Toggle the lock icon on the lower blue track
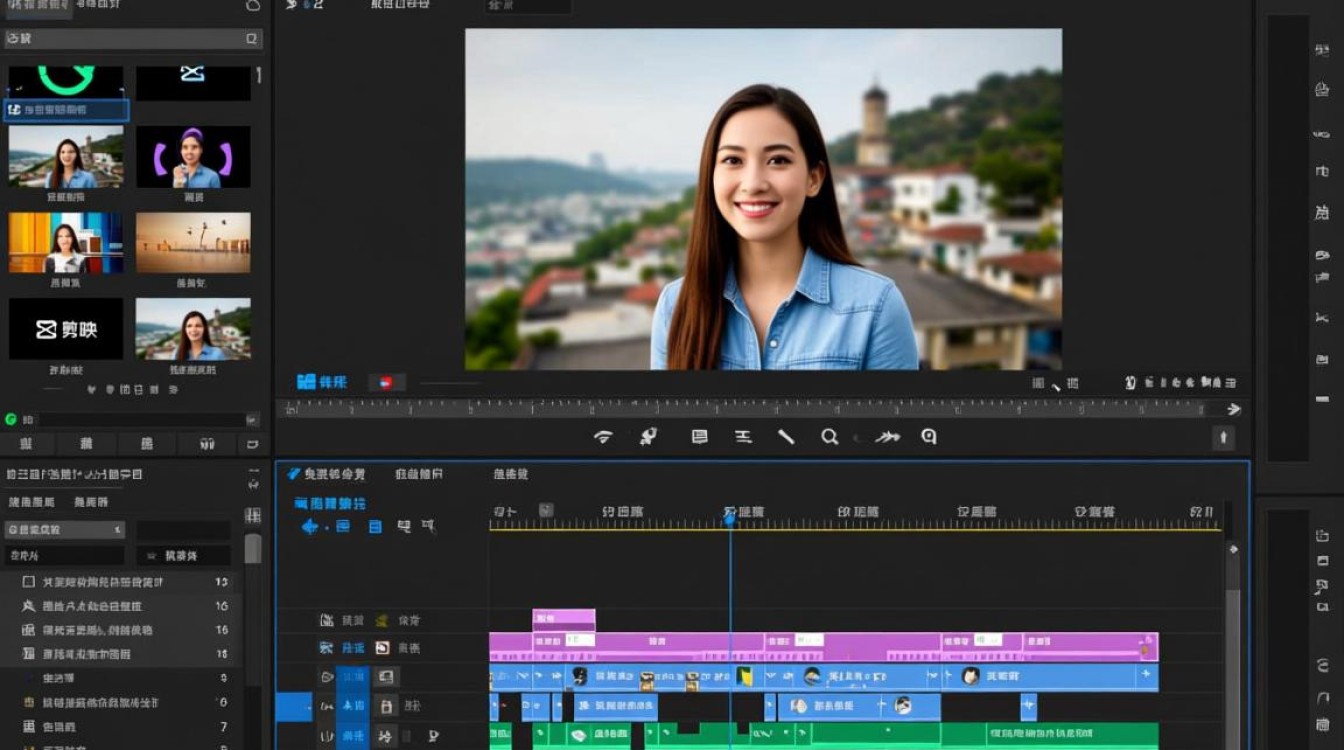Viewport: 1344px width, 750px height. (x=386, y=706)
